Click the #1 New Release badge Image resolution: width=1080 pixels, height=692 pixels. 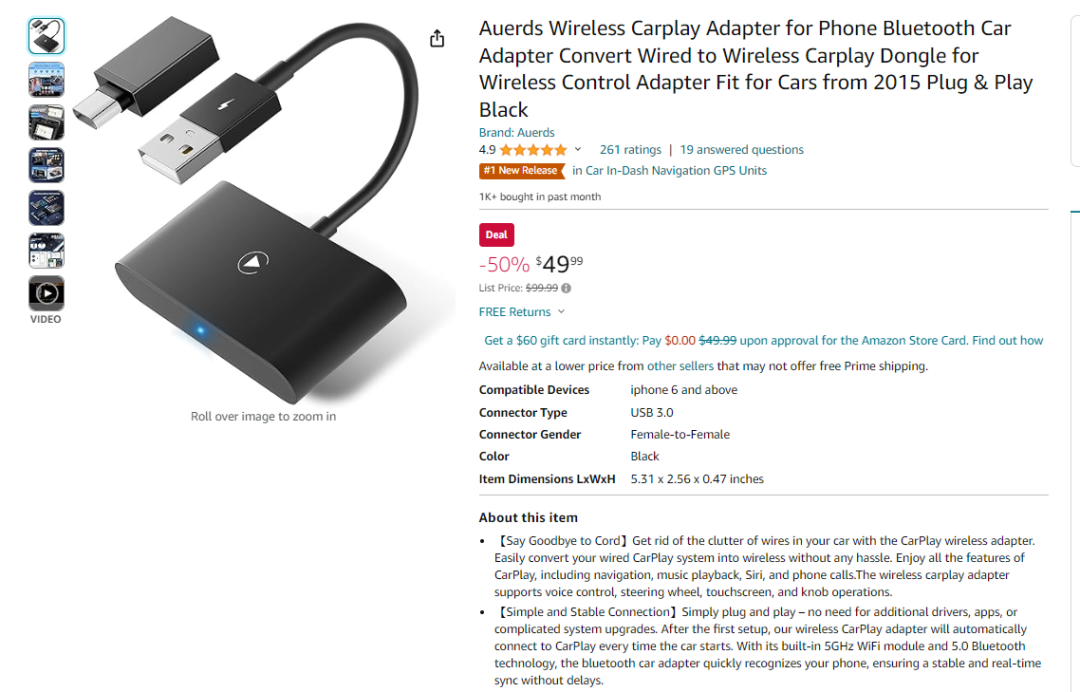tap(521, 171)
